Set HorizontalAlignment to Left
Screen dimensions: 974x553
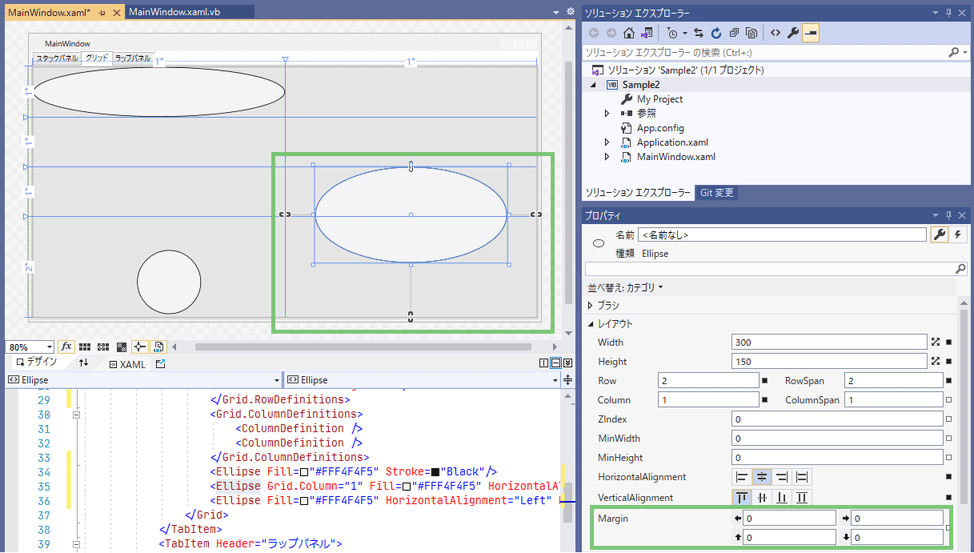(742, 478)
